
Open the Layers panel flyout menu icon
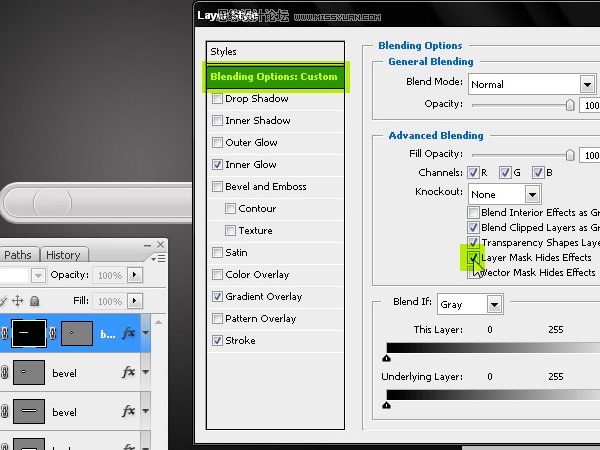[158, 259]
